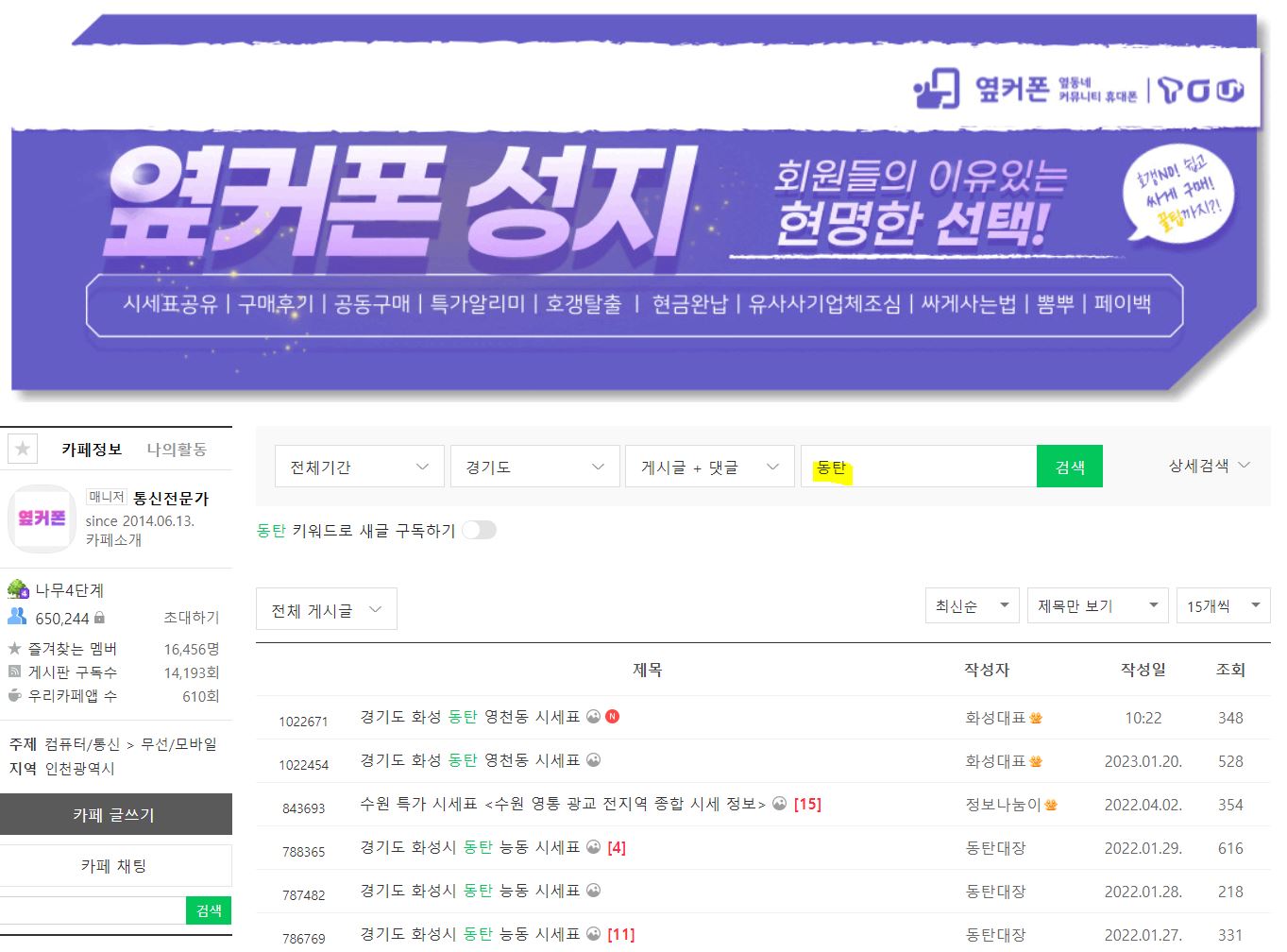This screenshot has width=1287, height=952.
Task: Click the 조회 column header
Action: pos(1230,669)
